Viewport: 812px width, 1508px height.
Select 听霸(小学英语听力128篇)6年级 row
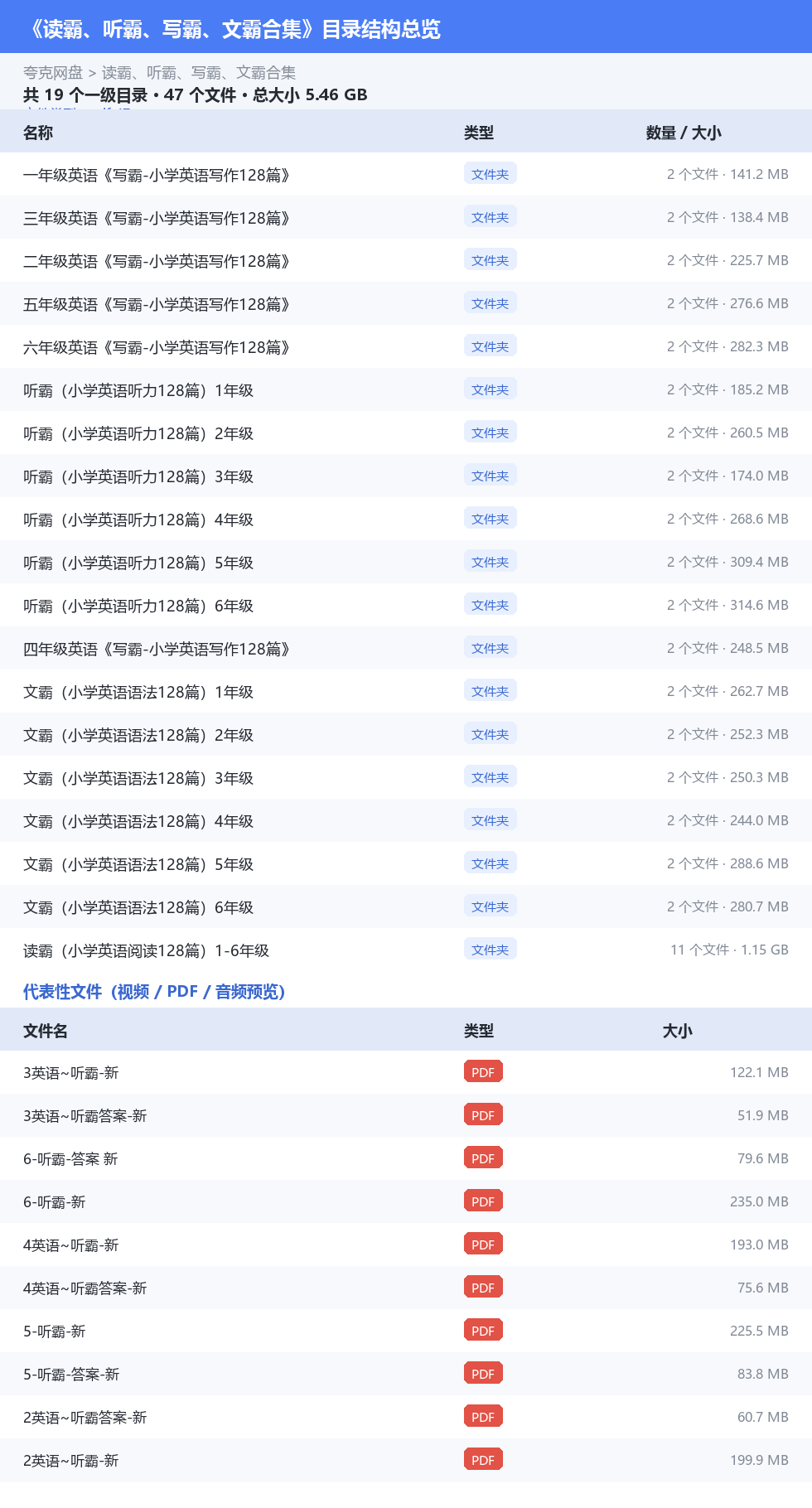pyautogui.click(x=406, y=605)
